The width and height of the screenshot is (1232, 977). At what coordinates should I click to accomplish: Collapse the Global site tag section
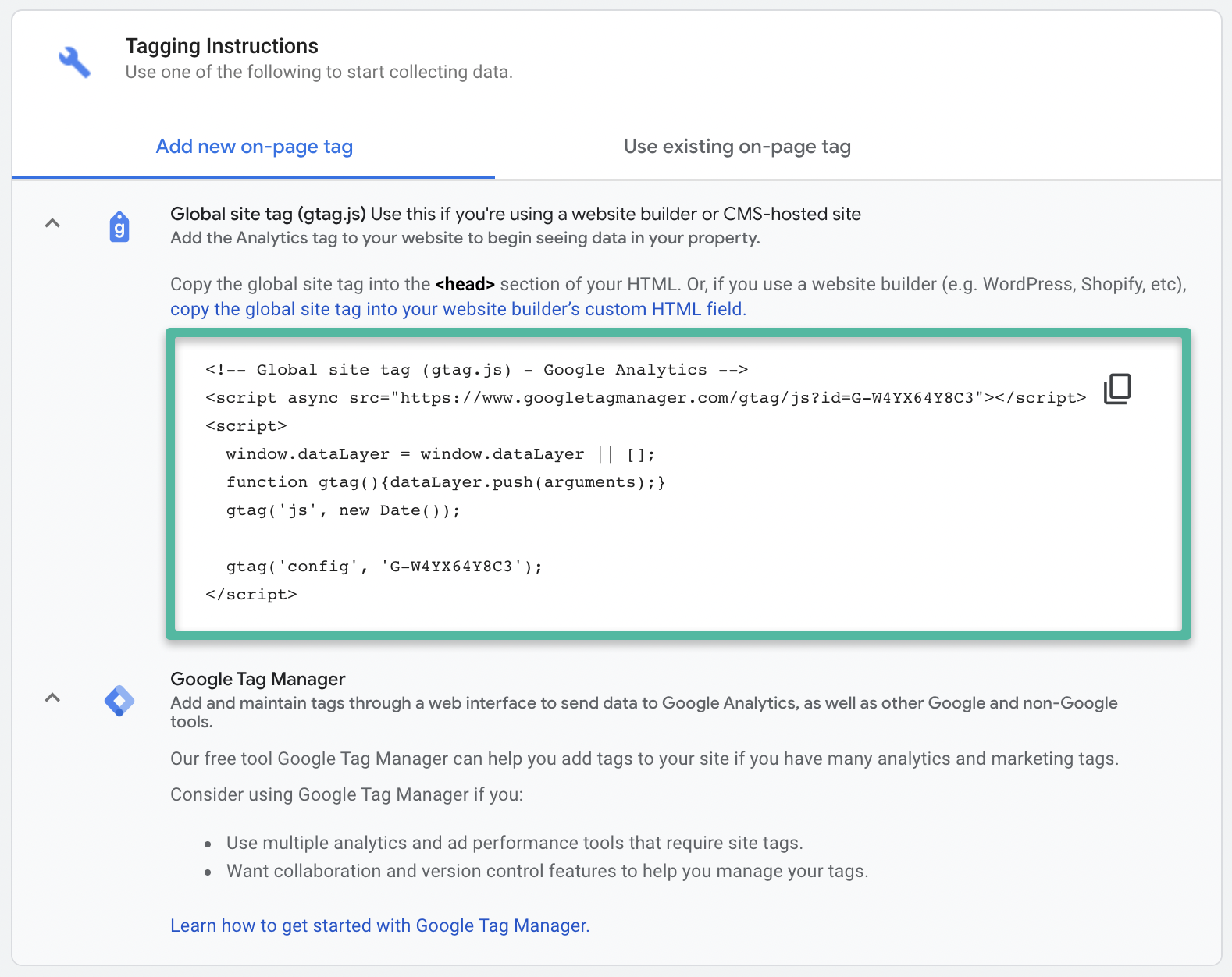coord(52,223)
